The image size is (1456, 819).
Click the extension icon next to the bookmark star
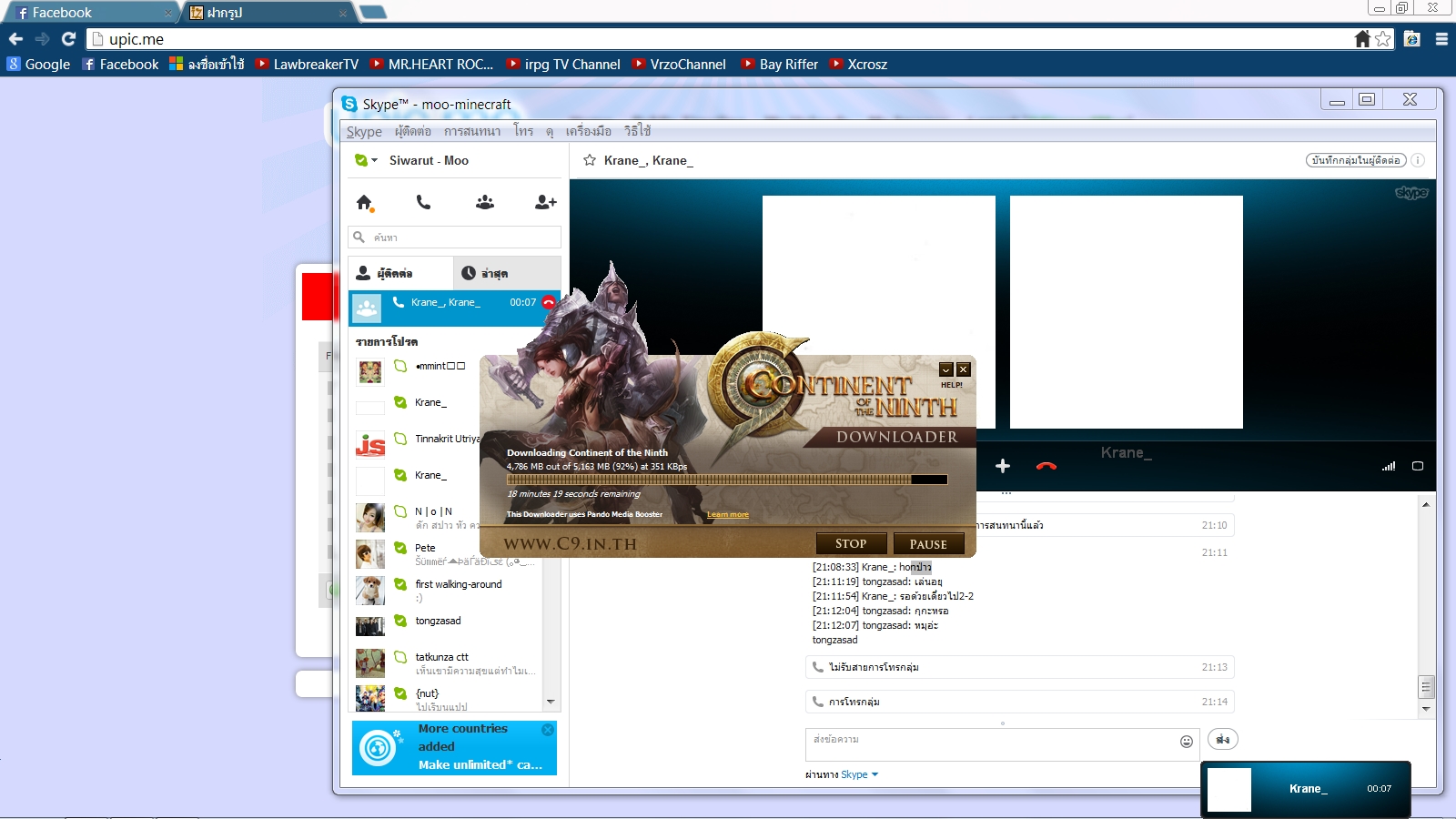(1412, 39)
